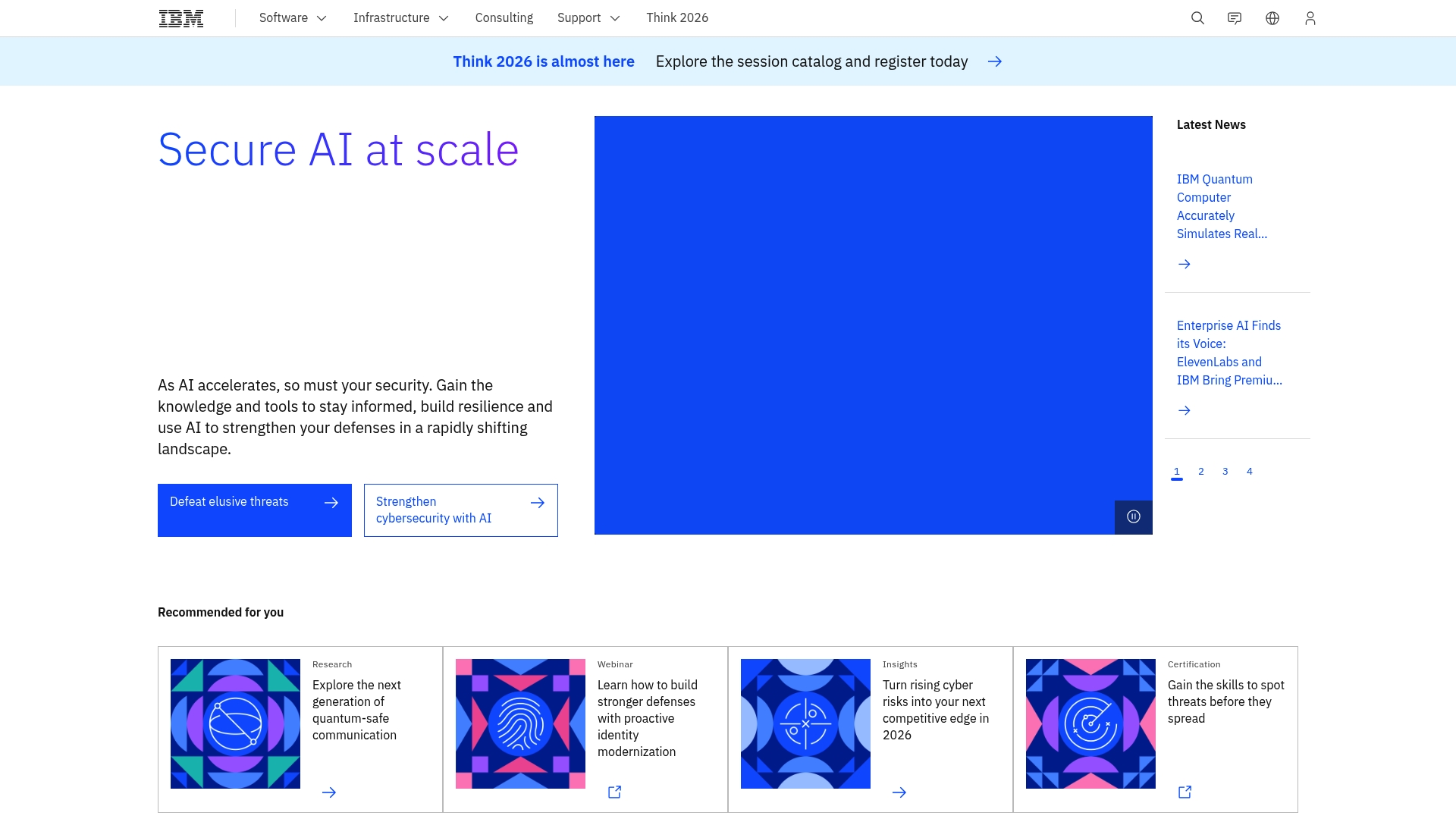Screen dimensions: 1456x819
Task: Open the language globe selector
Action: tap(1272, 17)
